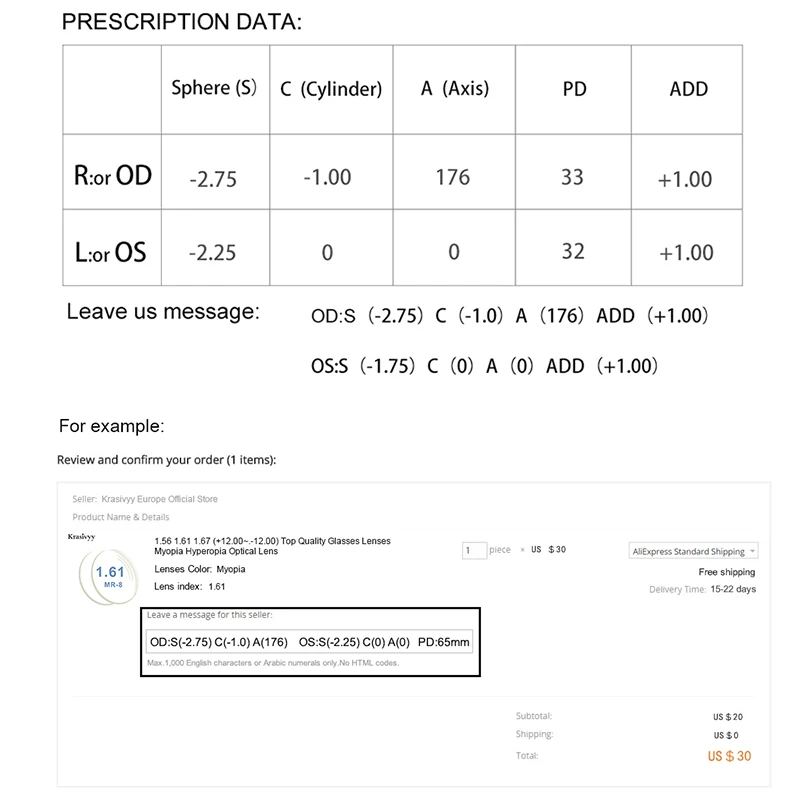
Task: Click the OD sphere value -2.75 cell
Action: click(x=213, y=179)
